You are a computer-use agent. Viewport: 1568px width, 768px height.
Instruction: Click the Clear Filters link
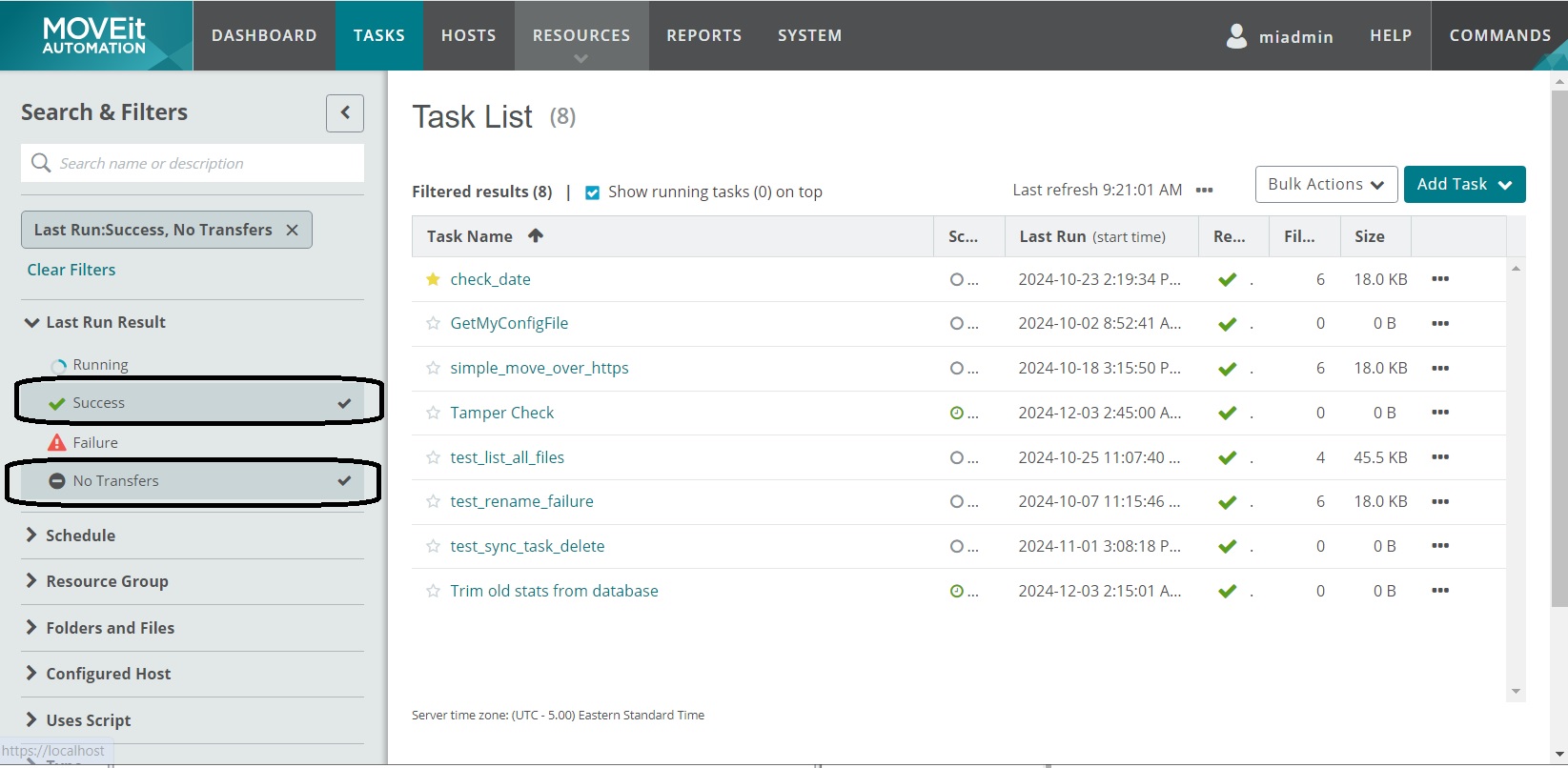[x=71, y=270]
